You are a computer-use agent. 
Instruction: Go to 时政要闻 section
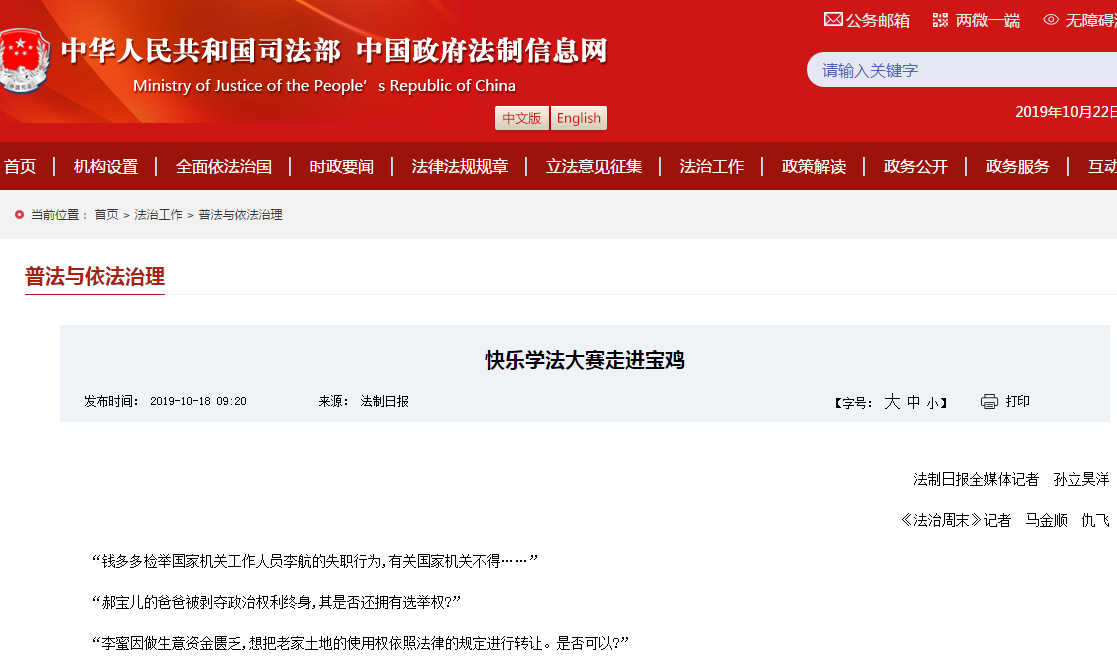coord(341,166)
